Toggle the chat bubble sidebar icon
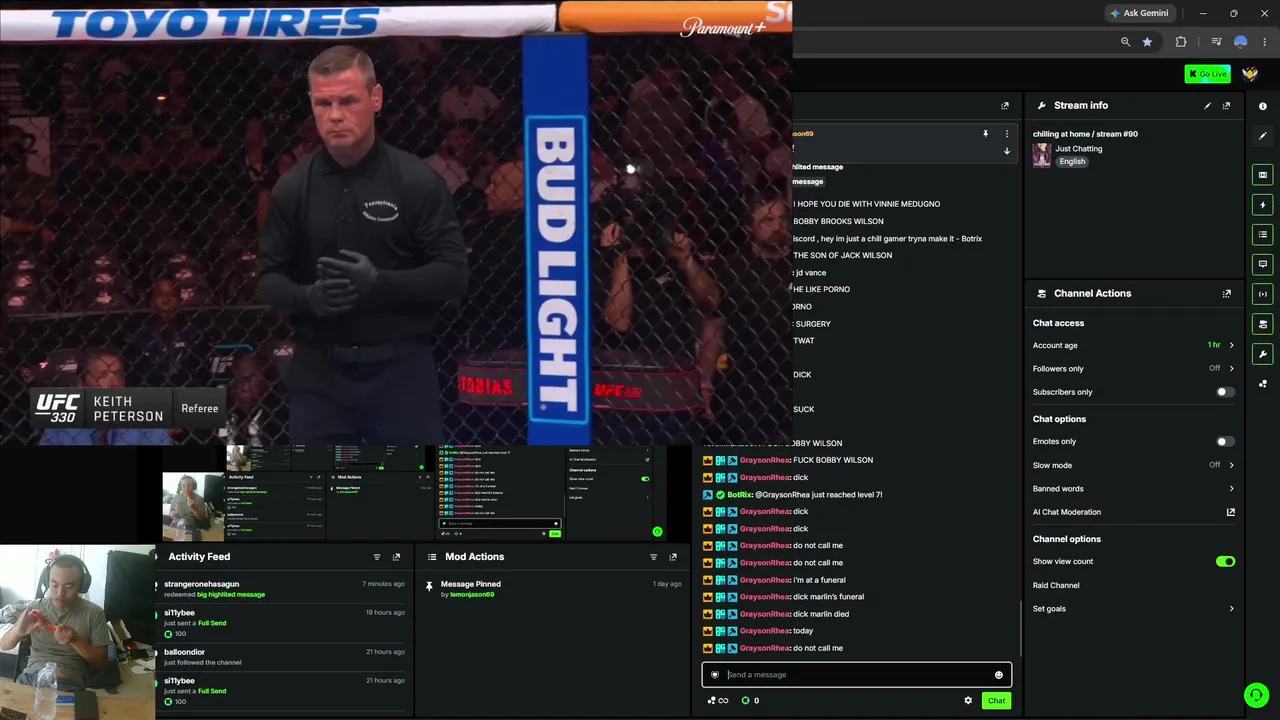1280x720 pixels. [1263, 264]
